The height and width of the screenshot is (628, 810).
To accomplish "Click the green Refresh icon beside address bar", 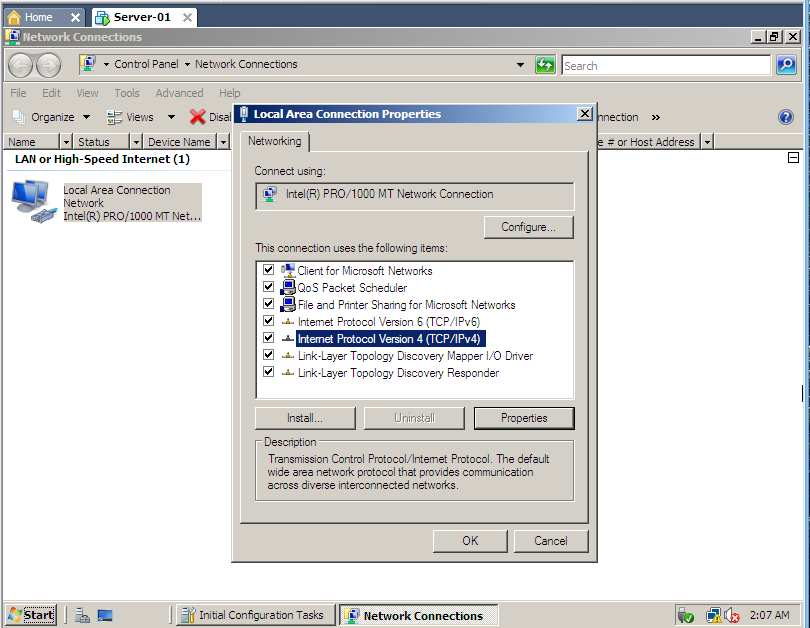I will [x=545, y=65].
